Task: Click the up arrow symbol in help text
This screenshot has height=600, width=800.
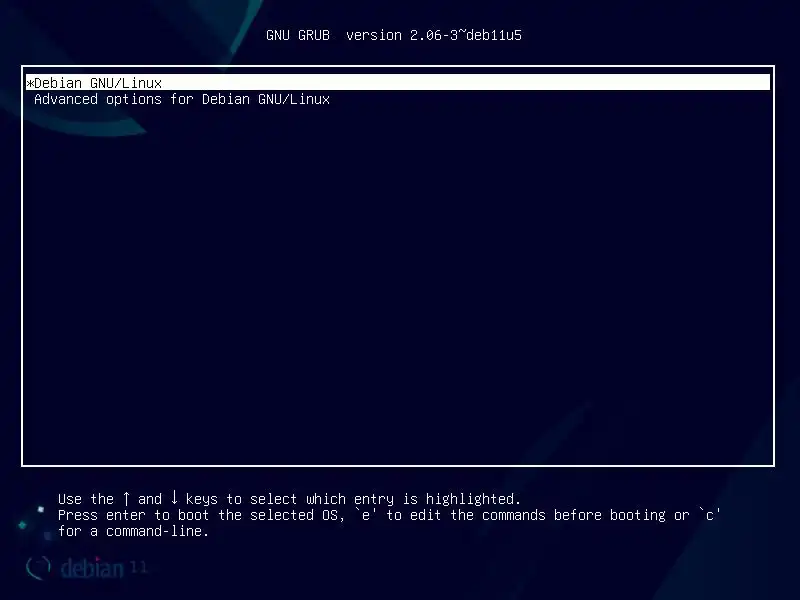Action: tap(126, 498)
